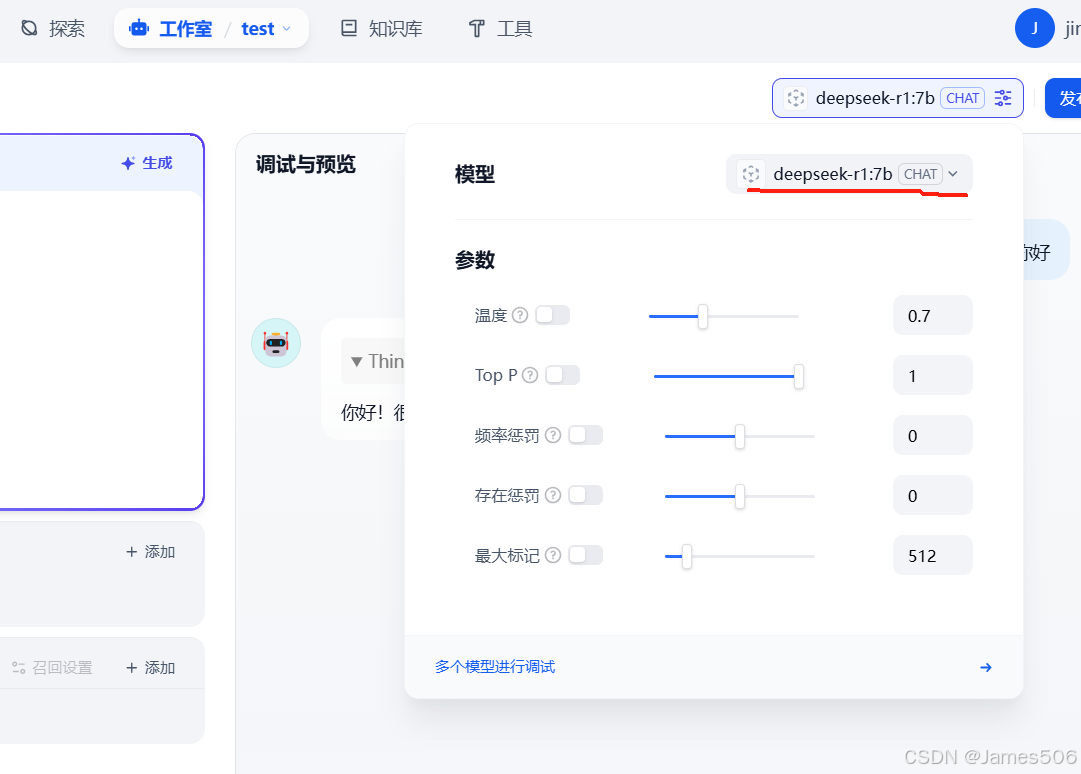The width and height of the screenshot is (1081, 774).
Task: Click the user avatar J
Action: (x=1034, y=28)
